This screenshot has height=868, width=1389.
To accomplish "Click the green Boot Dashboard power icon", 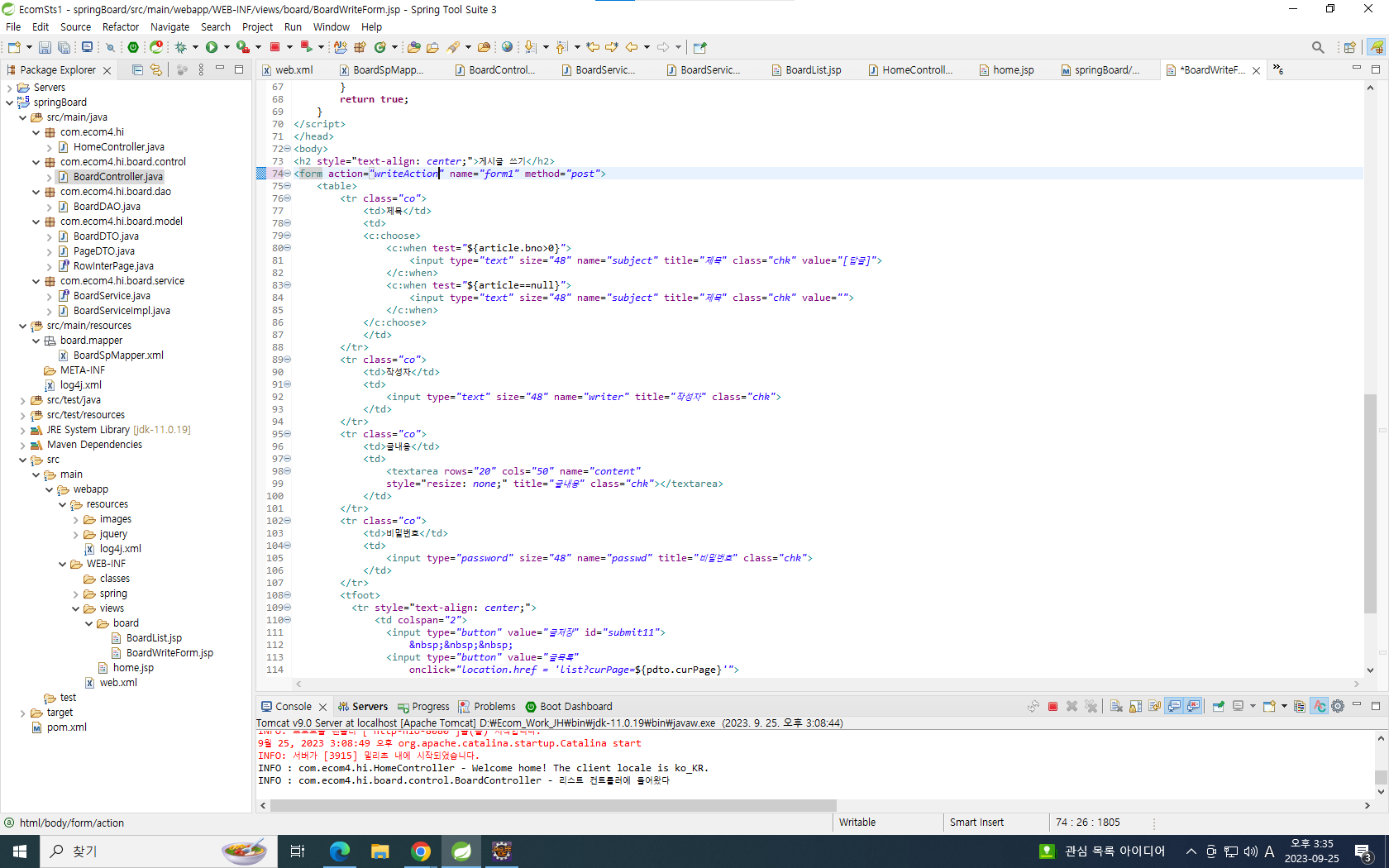I will (133, 47).
